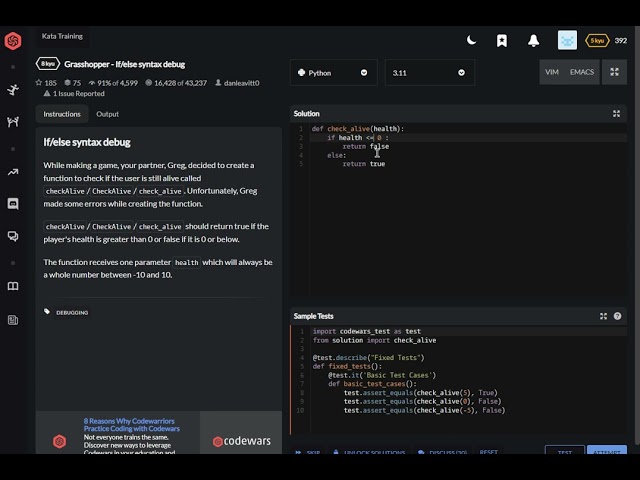Expand the Solution panel
This screenshot has width=640, height=480.
click(616, 114)
